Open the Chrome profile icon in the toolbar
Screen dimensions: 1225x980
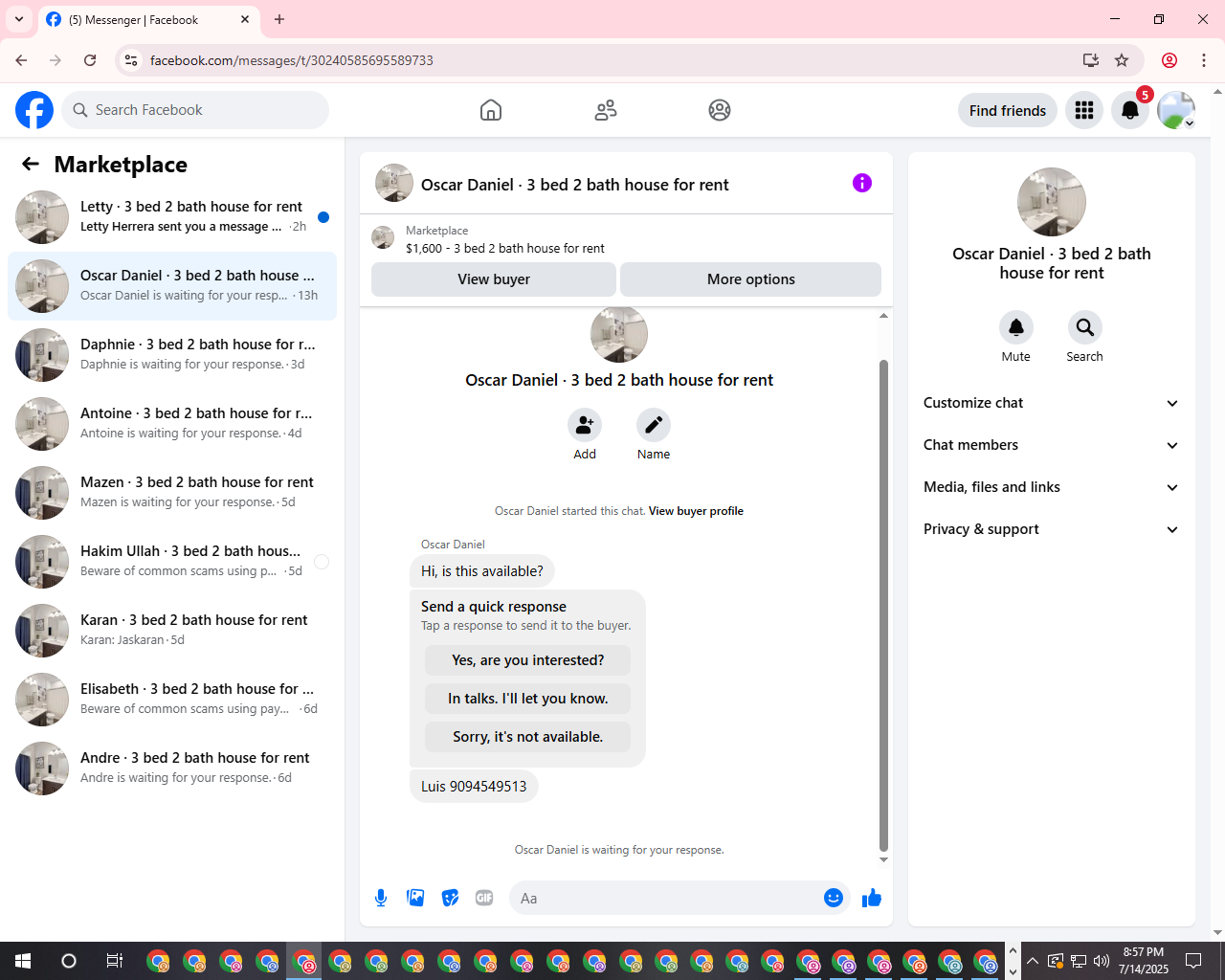(1169, 60)
